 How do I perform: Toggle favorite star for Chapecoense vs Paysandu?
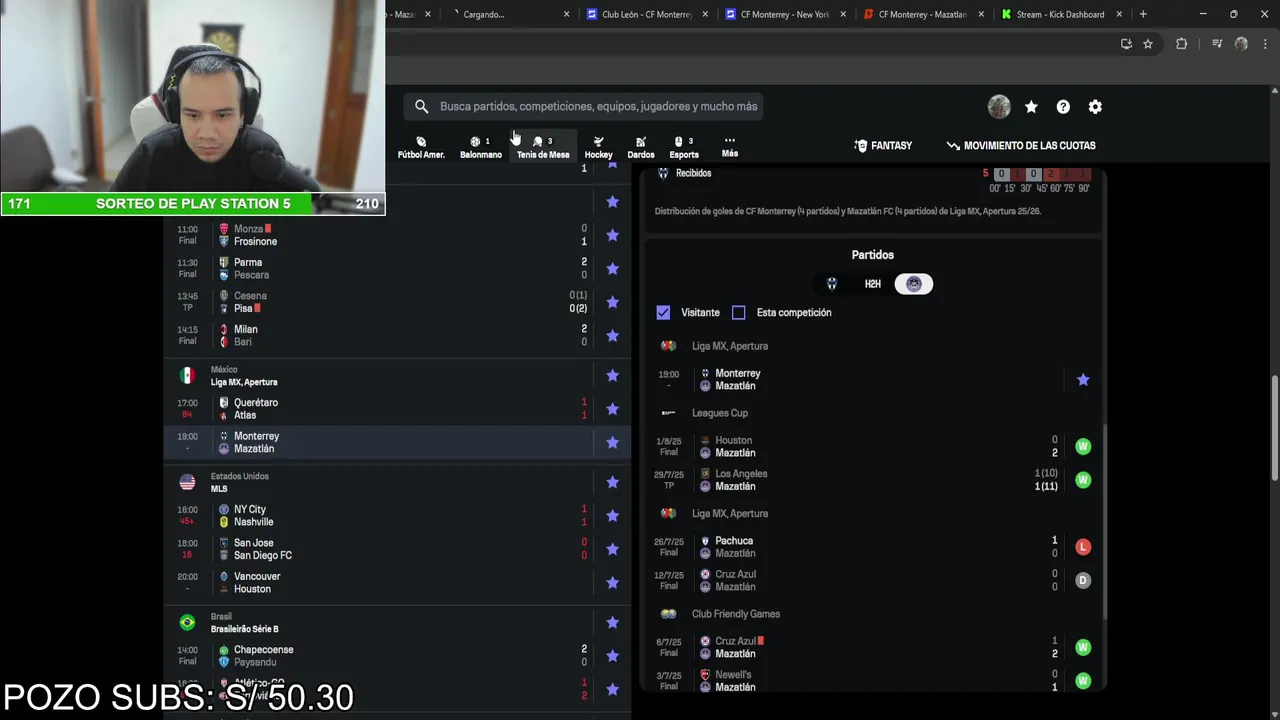tap(612, 656)
